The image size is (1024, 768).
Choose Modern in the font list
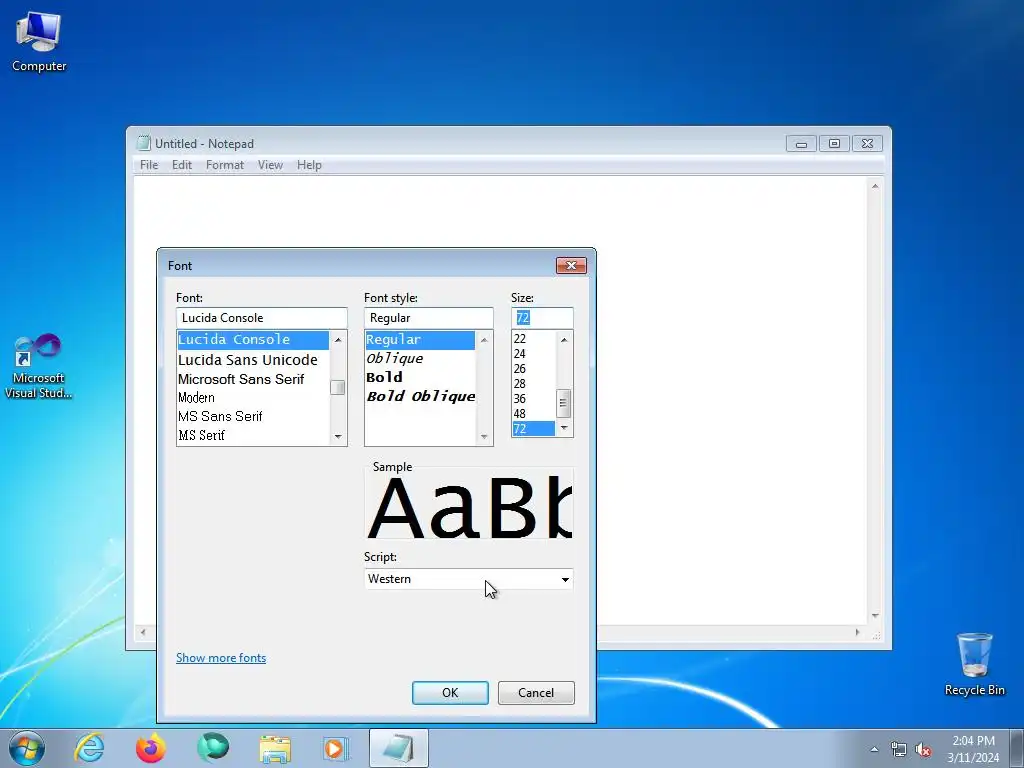[x=253, y=398]
